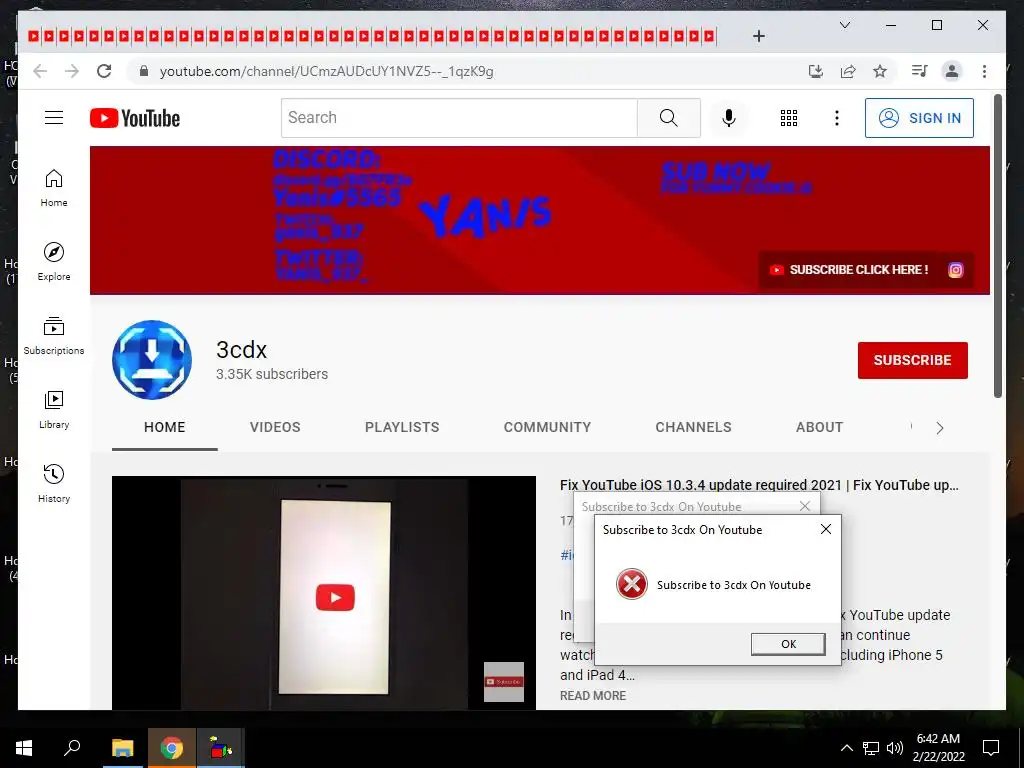Close the front Subscribe to 3cdx dialog
1024x768 pixels.
825,529
